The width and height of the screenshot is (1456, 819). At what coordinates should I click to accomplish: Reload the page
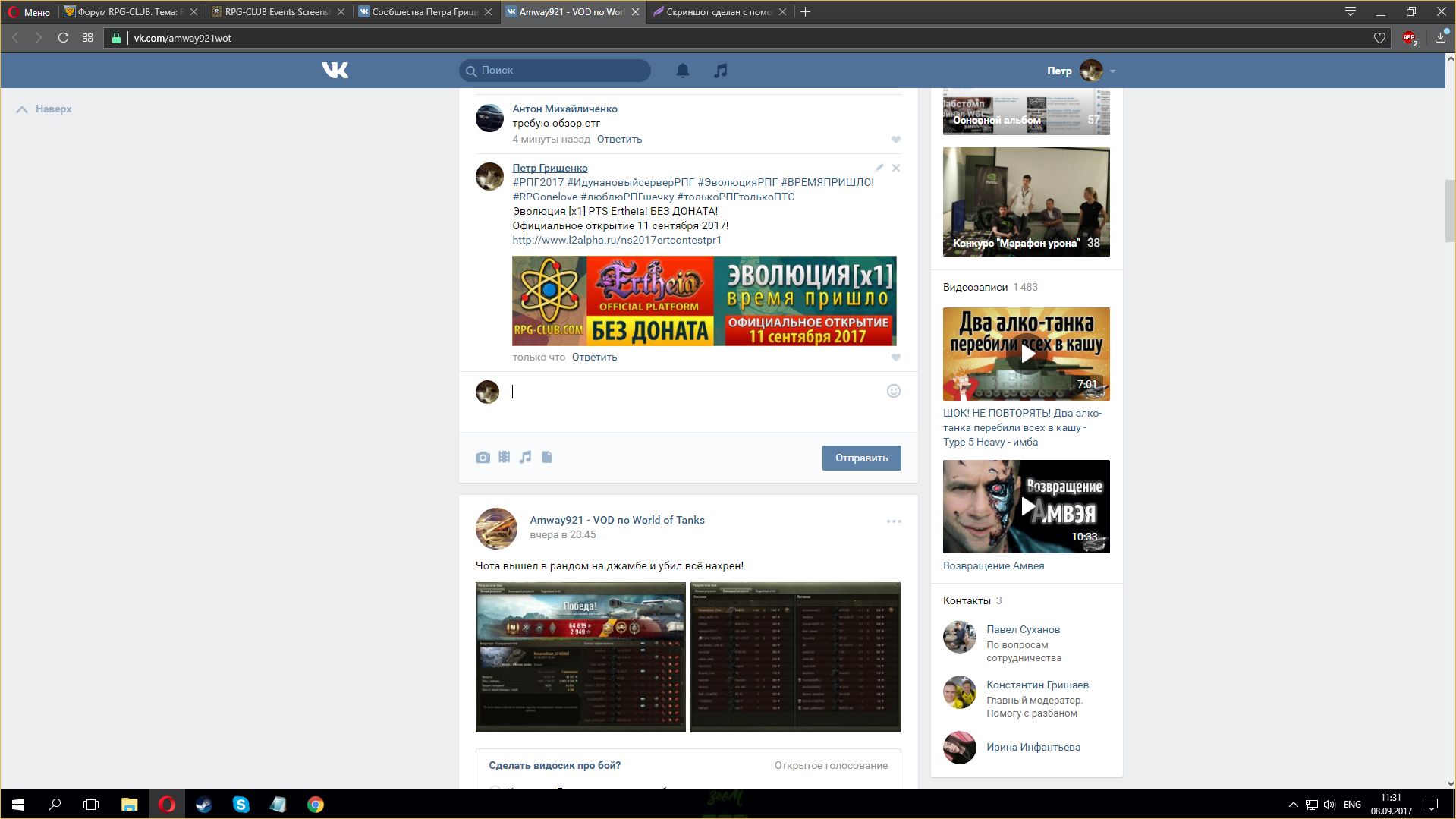tap(63, 38)
